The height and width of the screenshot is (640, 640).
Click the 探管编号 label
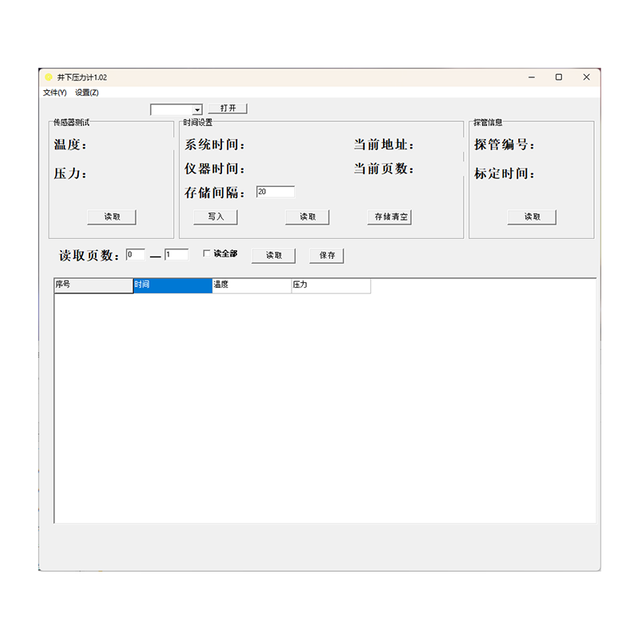point(504,144)
